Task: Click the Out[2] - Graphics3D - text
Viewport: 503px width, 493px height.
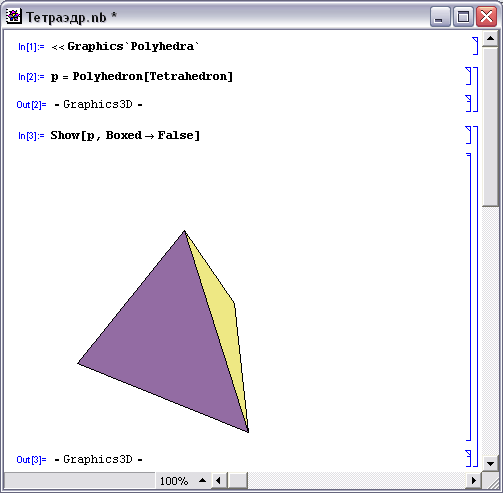Action: point(98,104)
